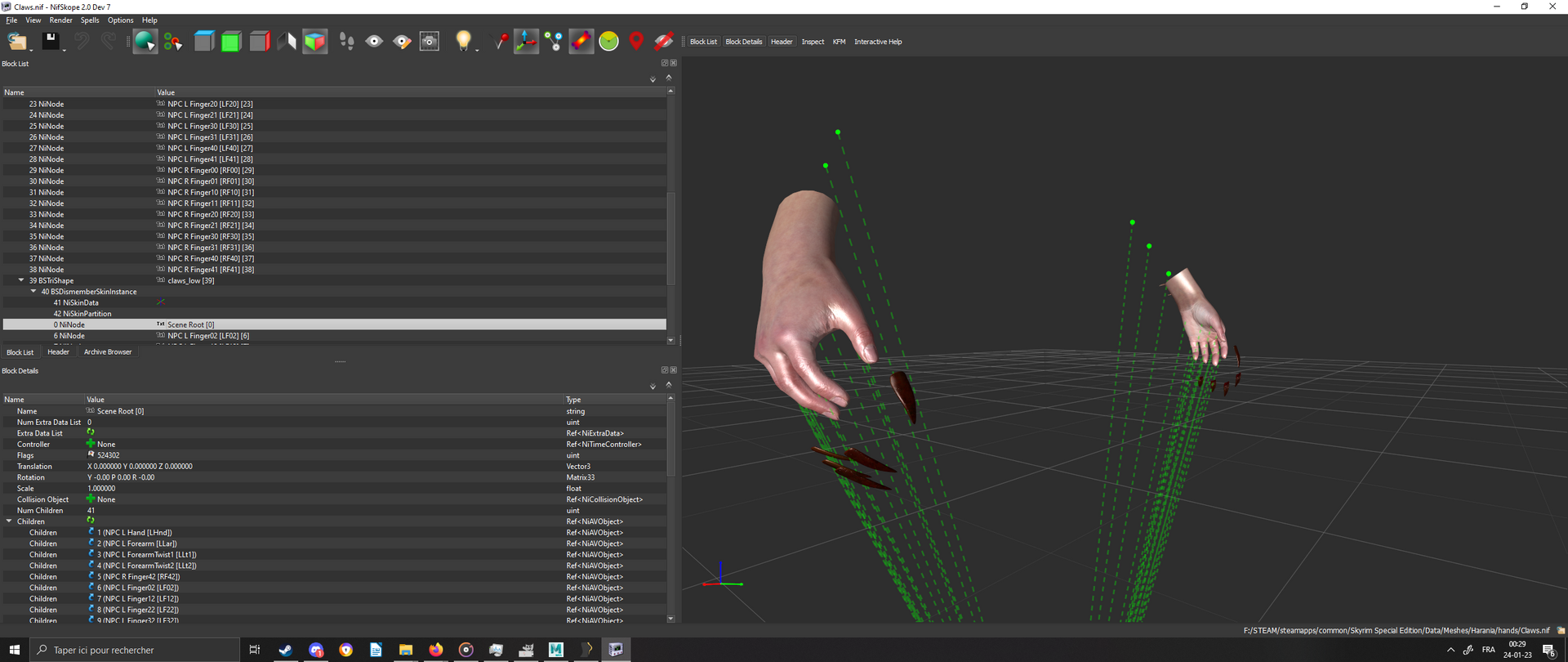This screenshot has height=662, width=1568.
Task: Click the KFM toolbar button
Action: pos(839,42)
